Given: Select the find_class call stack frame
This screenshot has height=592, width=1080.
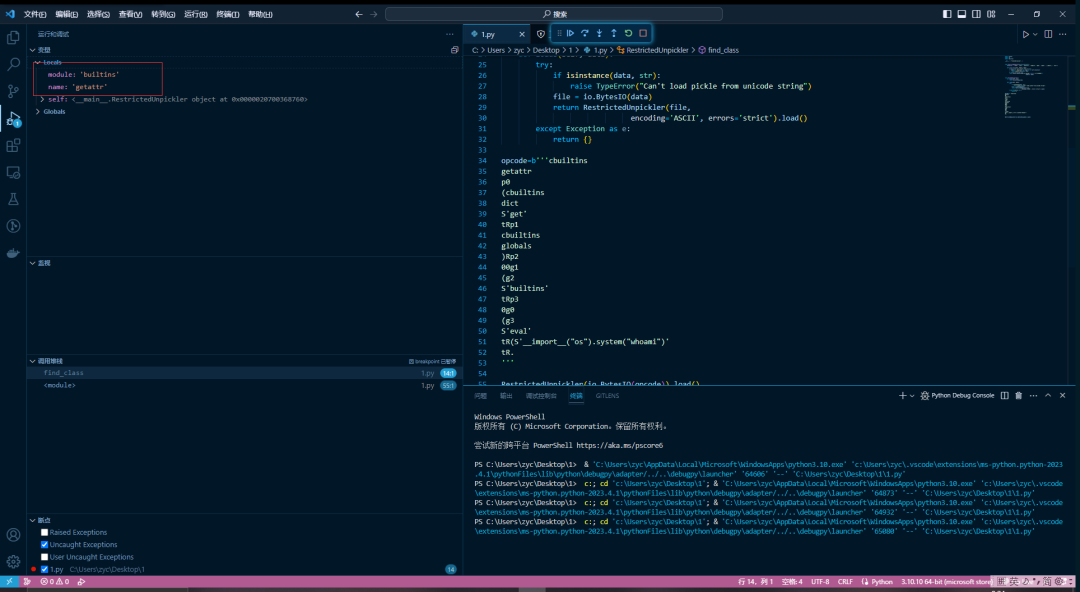Looking at the screenshot, I should 64,373.
